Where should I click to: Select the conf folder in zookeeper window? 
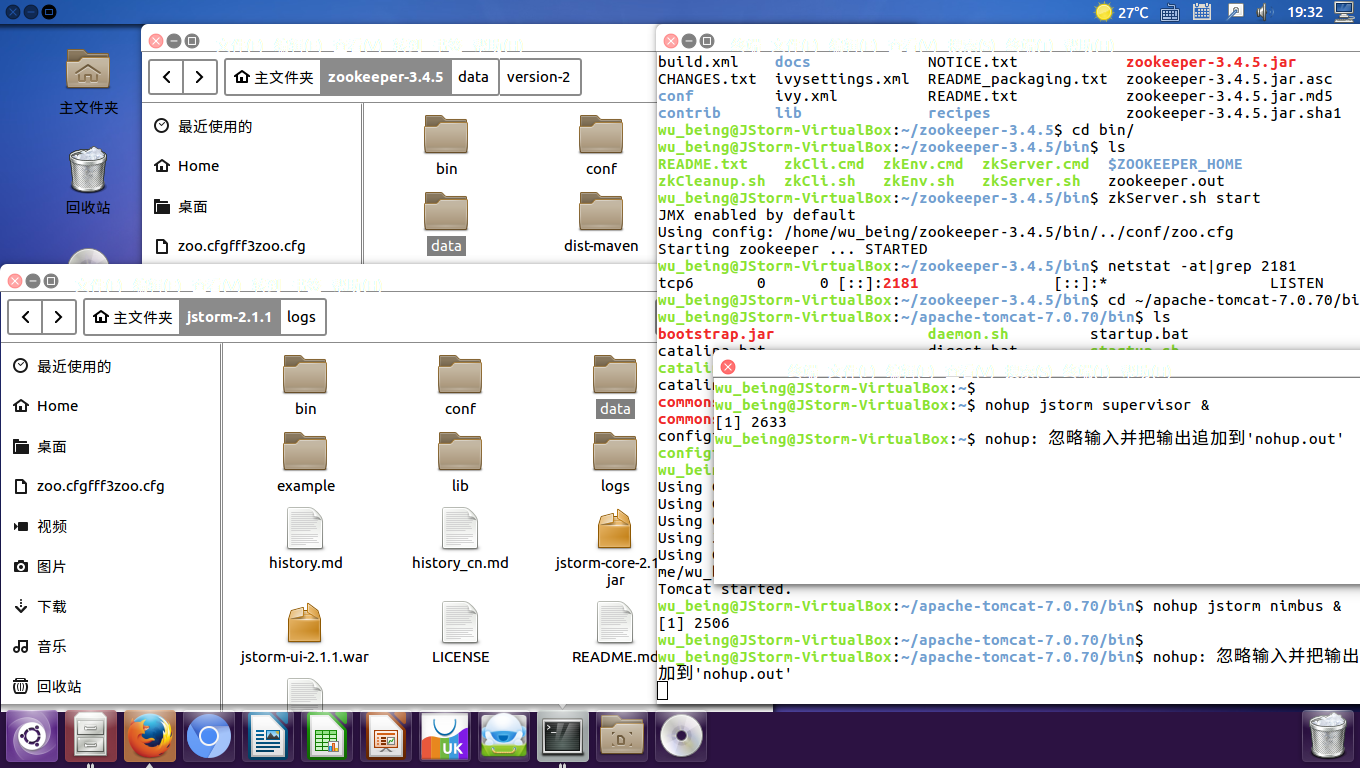(601, 146)
